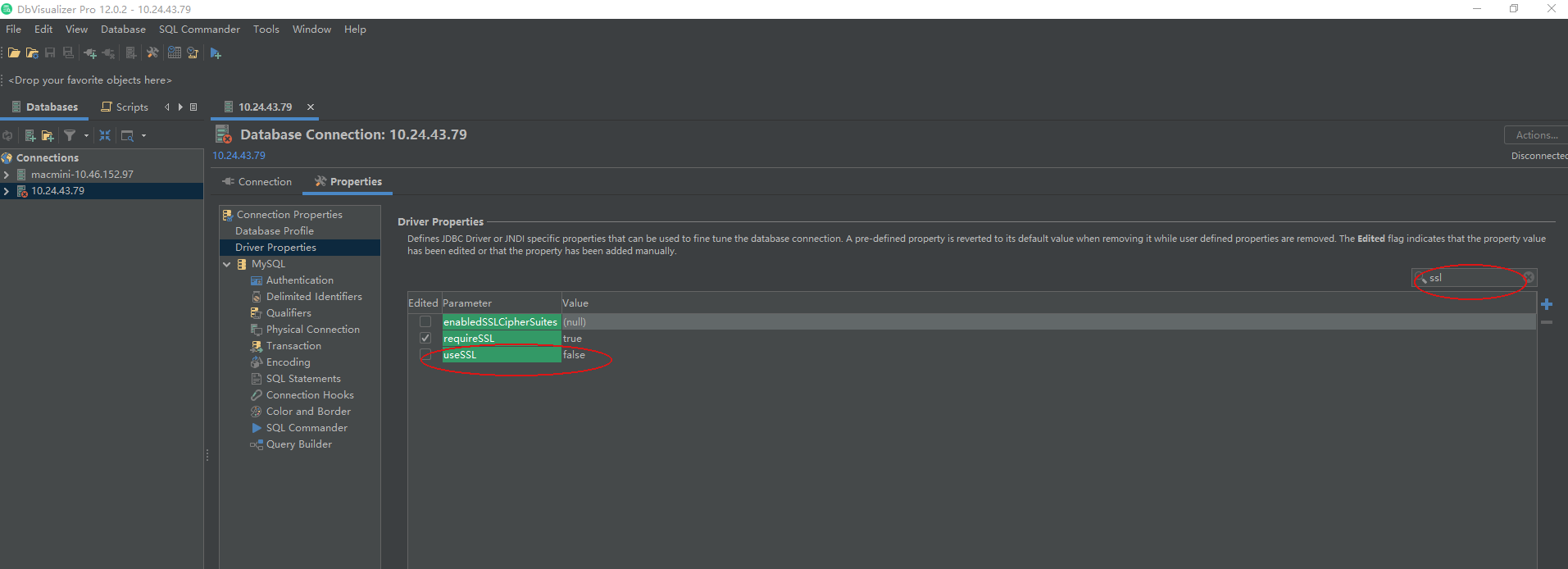Uncheck Edited checkbox for requireSSL
Viewport: 1568px width, 569px height.
coord(425,338)
